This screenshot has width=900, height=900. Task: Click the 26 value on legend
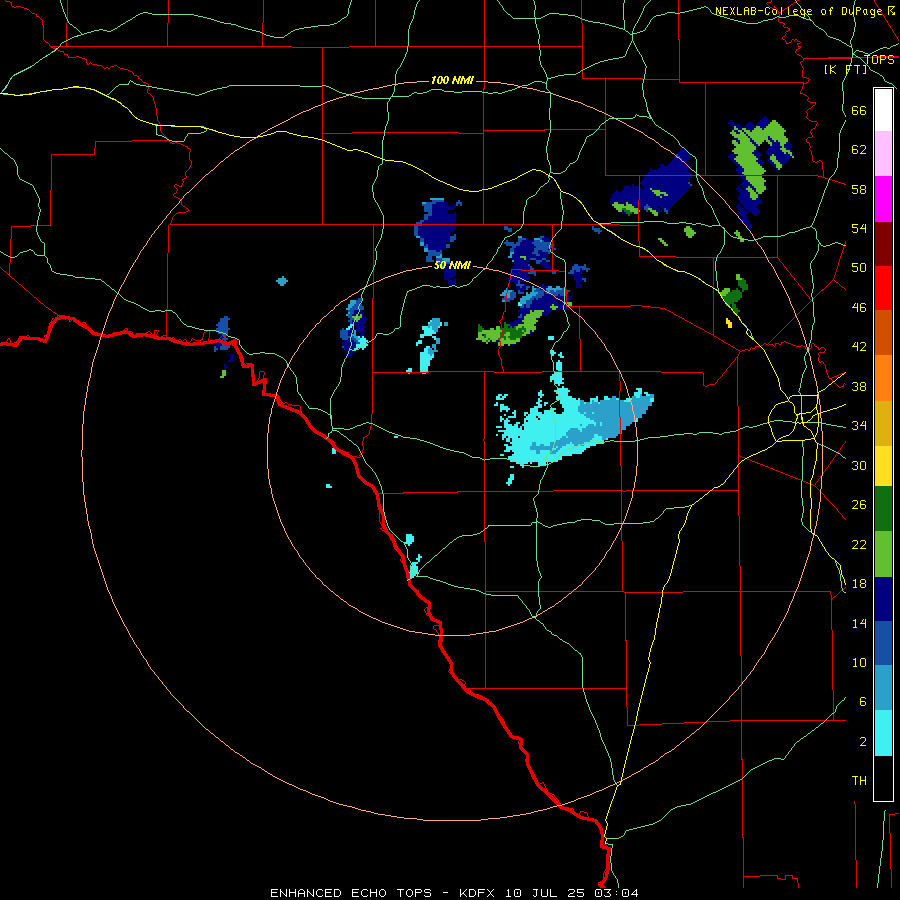click(x=859, y=505)
